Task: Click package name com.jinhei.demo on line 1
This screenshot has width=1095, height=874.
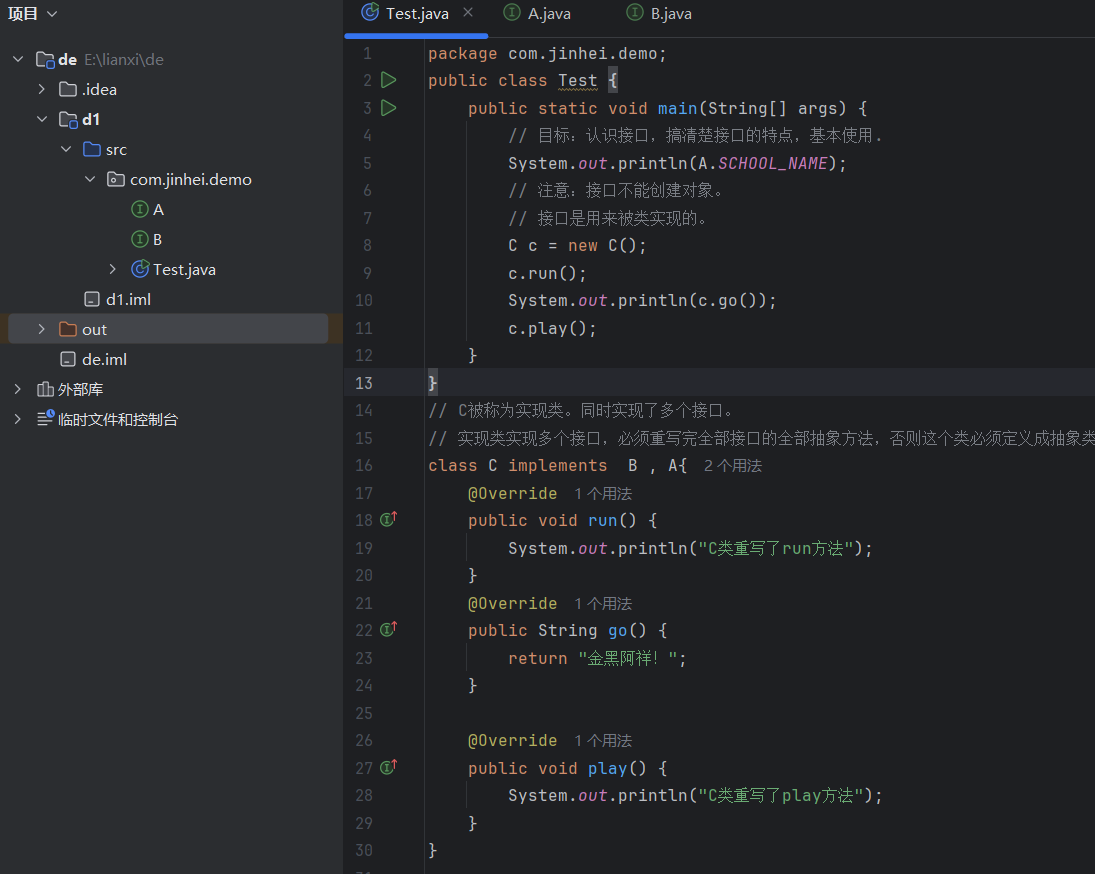Action: (582, 54)
